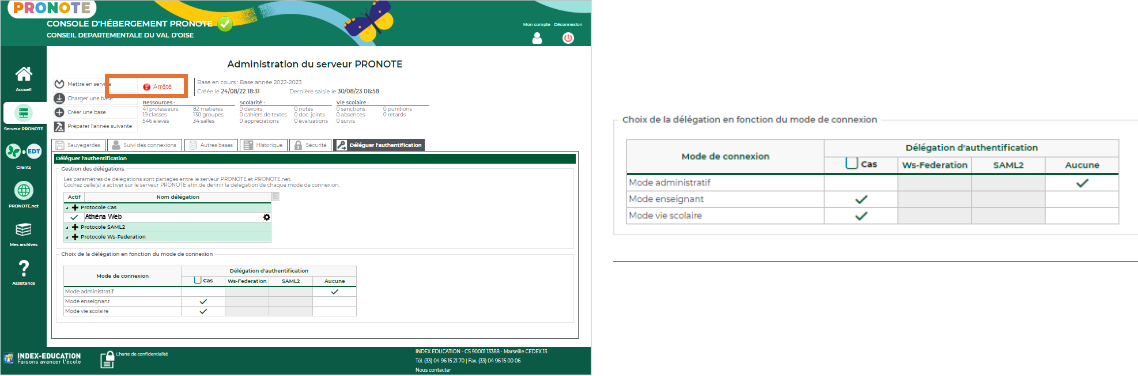Click the Mettre en service button label
Image resolution: width=1138 pixels, height=376 pixels.
coord(89,84)
